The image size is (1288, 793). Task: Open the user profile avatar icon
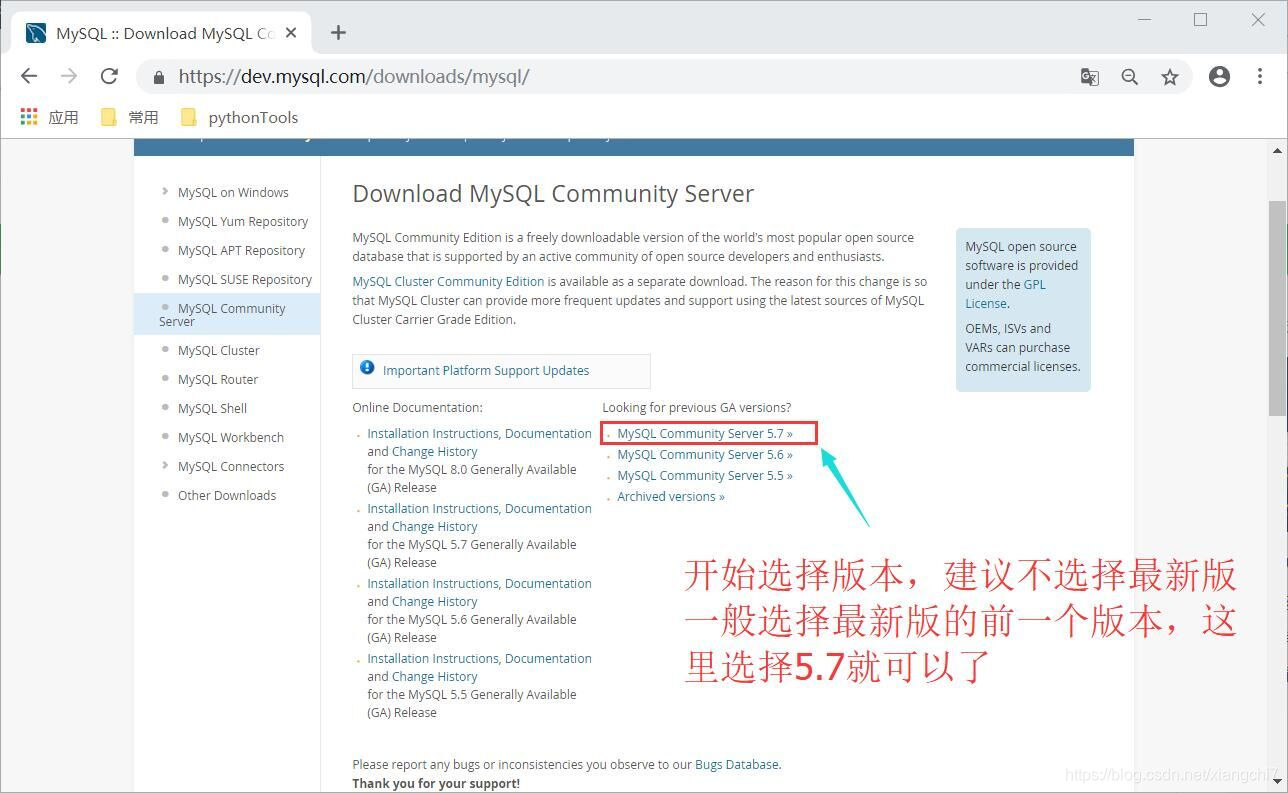click(x=1219, y=77)
